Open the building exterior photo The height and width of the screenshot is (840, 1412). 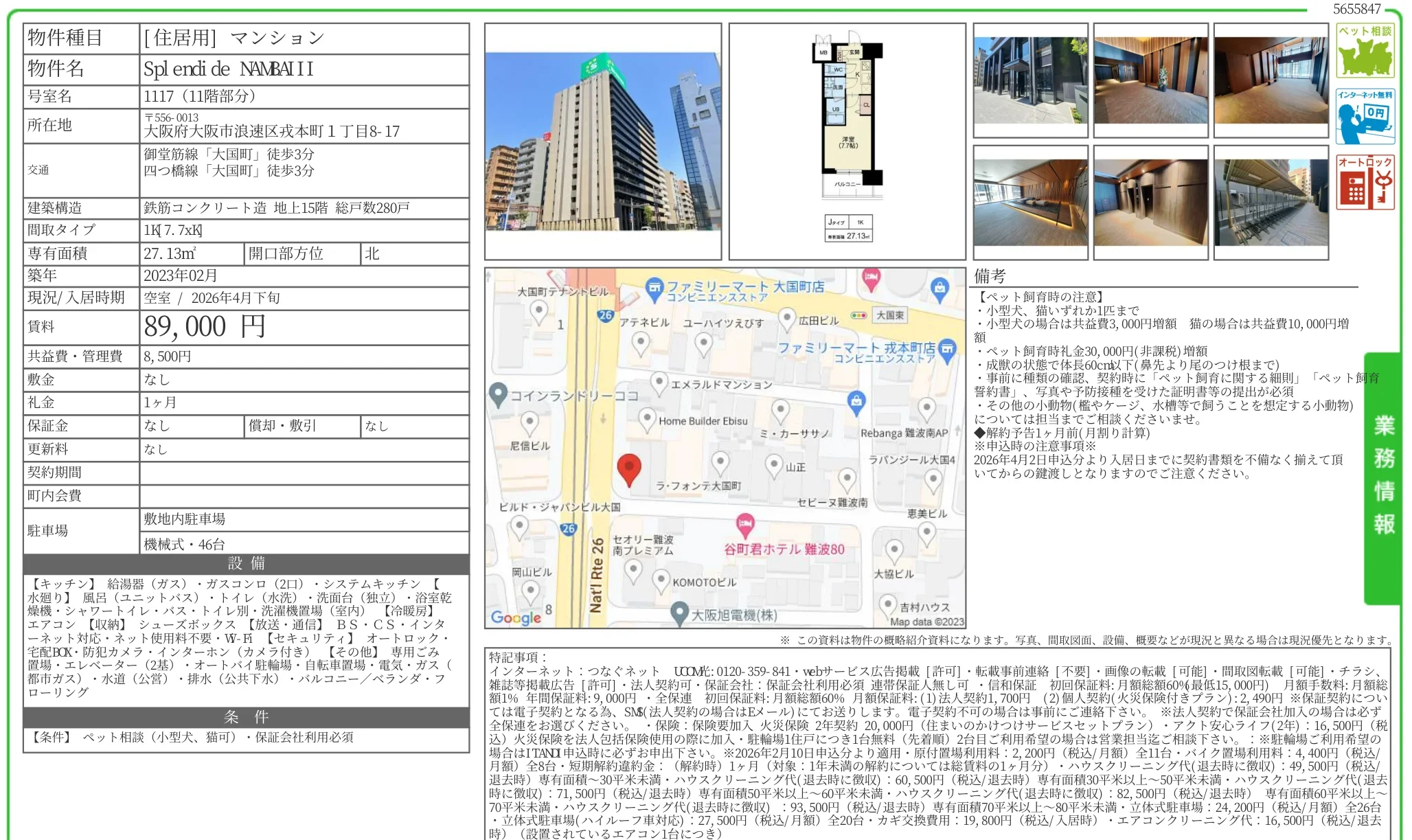603,141
